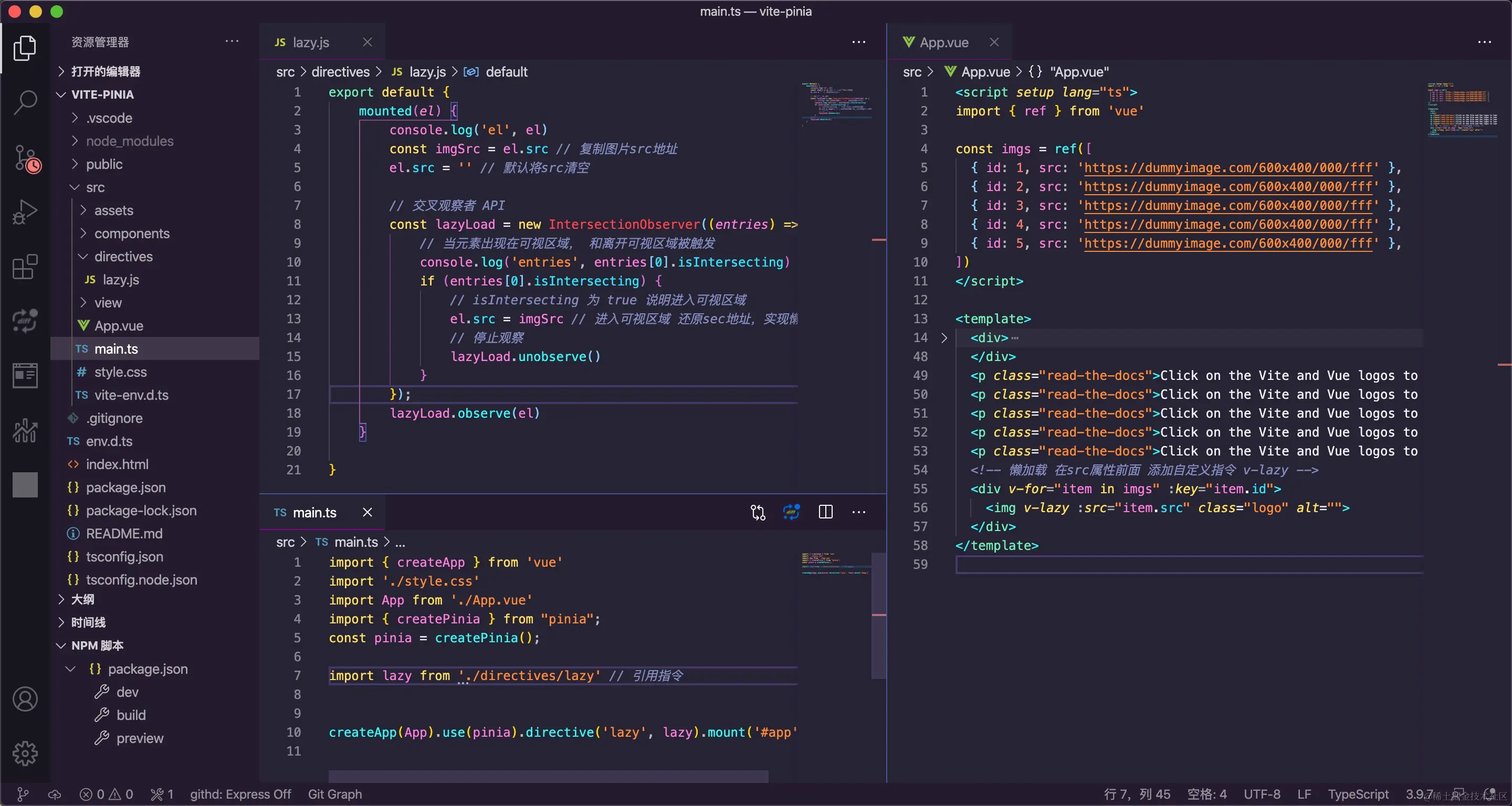
Task: Unfold the collapsed div at line 14
Action: [944, 338]
